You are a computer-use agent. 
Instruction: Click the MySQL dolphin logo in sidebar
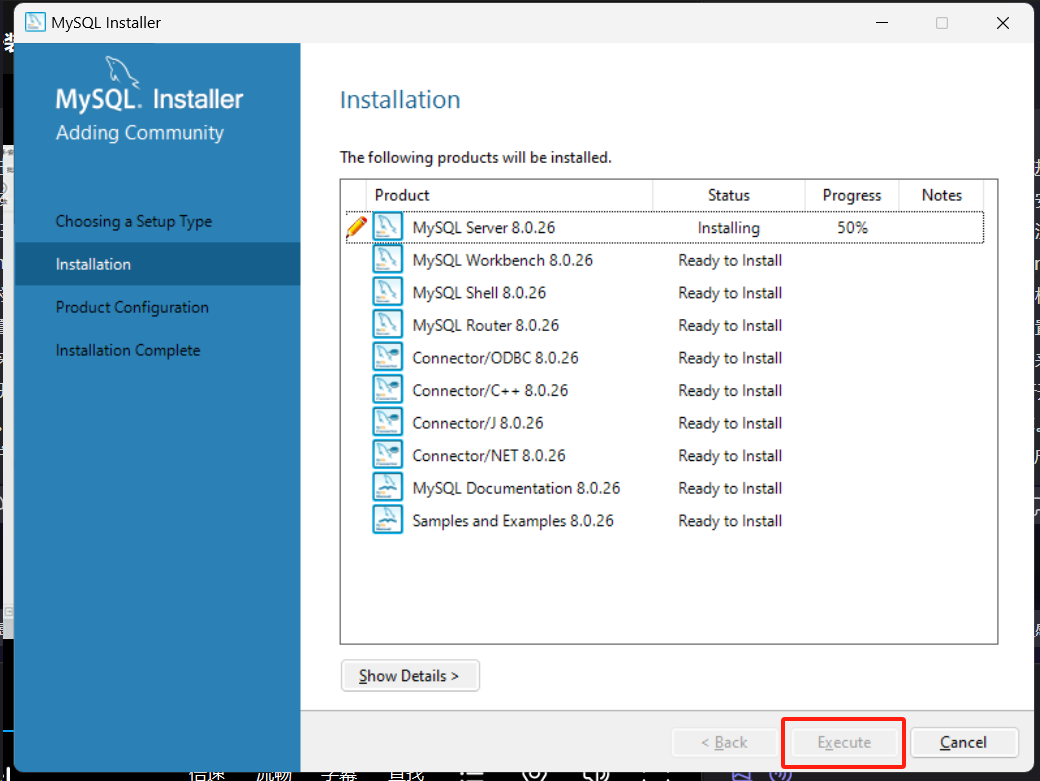click(122, 72)
